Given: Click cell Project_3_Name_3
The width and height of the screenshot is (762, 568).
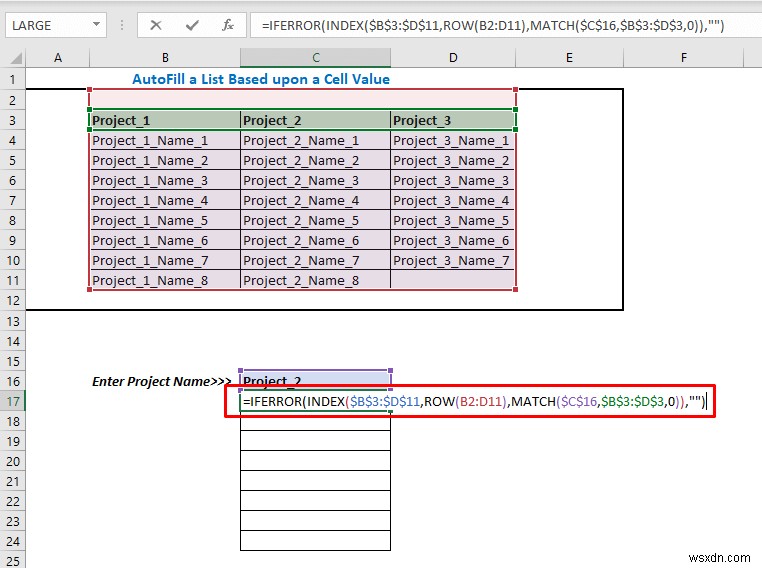Looking at the screenshot, I should [x=453, y=180].
